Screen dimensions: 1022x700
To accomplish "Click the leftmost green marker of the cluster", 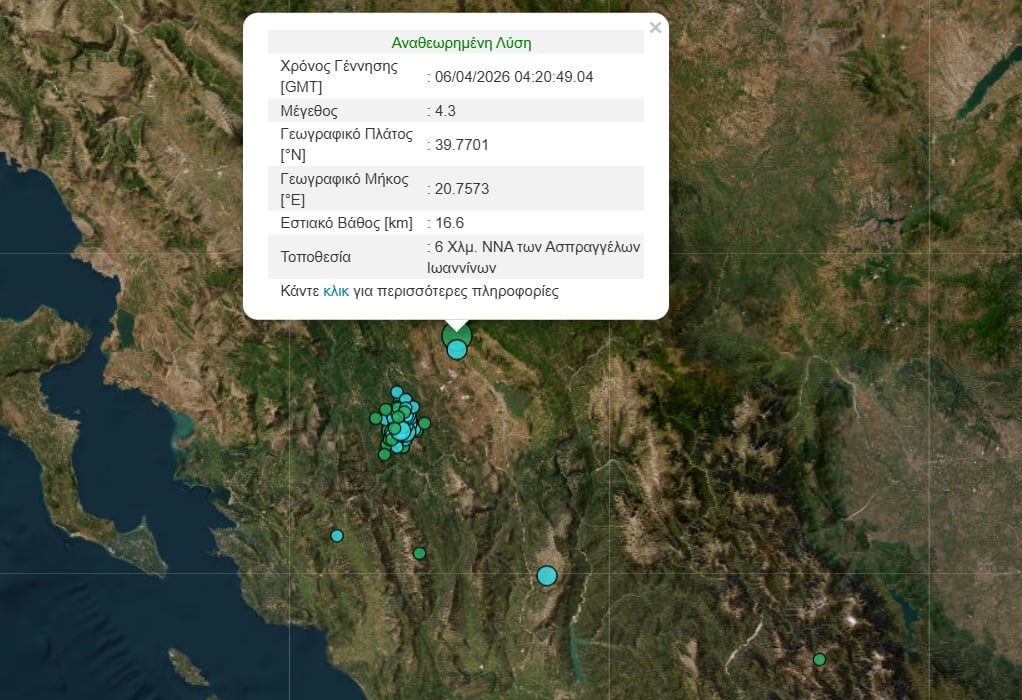I will coord(376,418).
